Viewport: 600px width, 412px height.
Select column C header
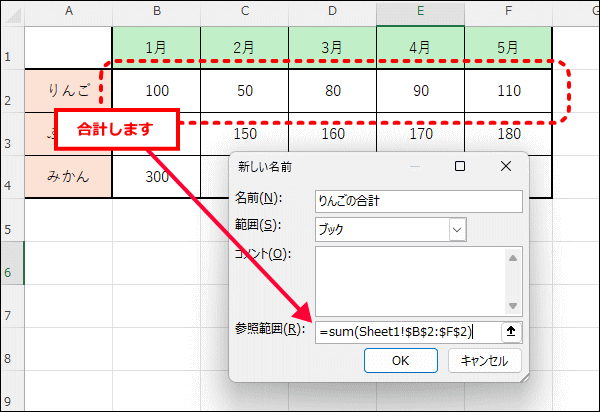tap(245, 11)
